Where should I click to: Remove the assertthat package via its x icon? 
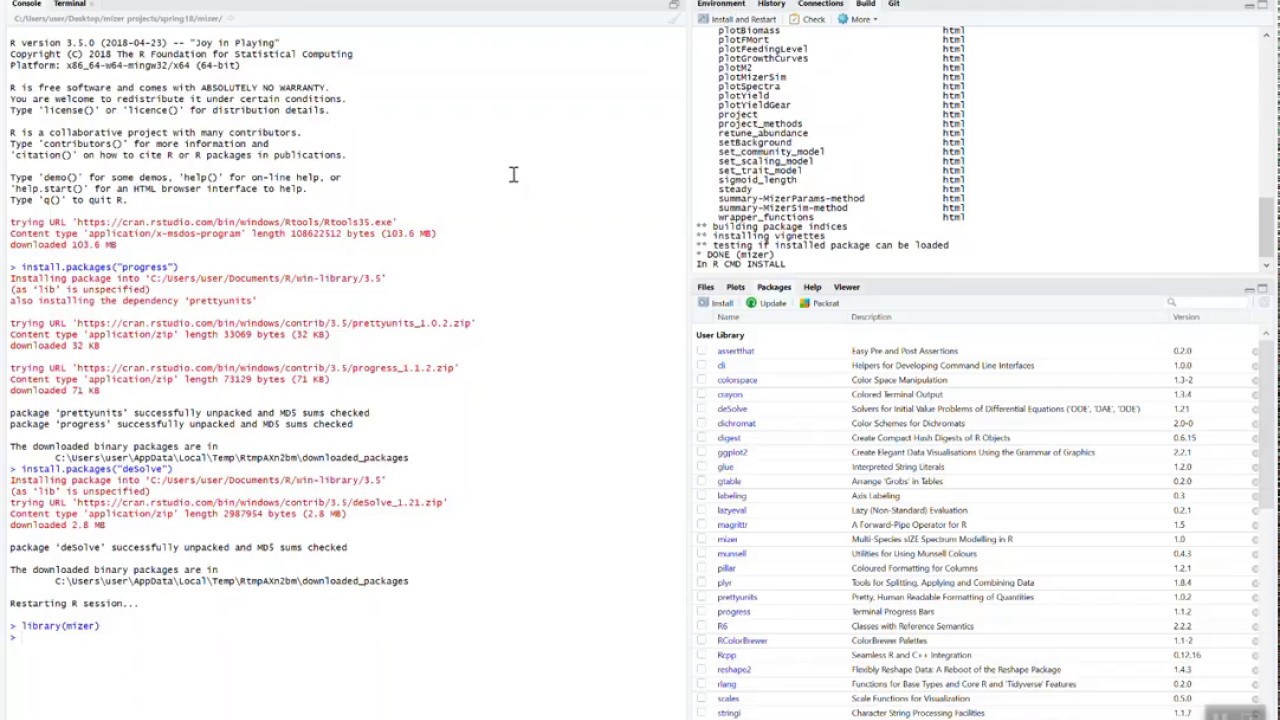click(x=1255, y=351)
